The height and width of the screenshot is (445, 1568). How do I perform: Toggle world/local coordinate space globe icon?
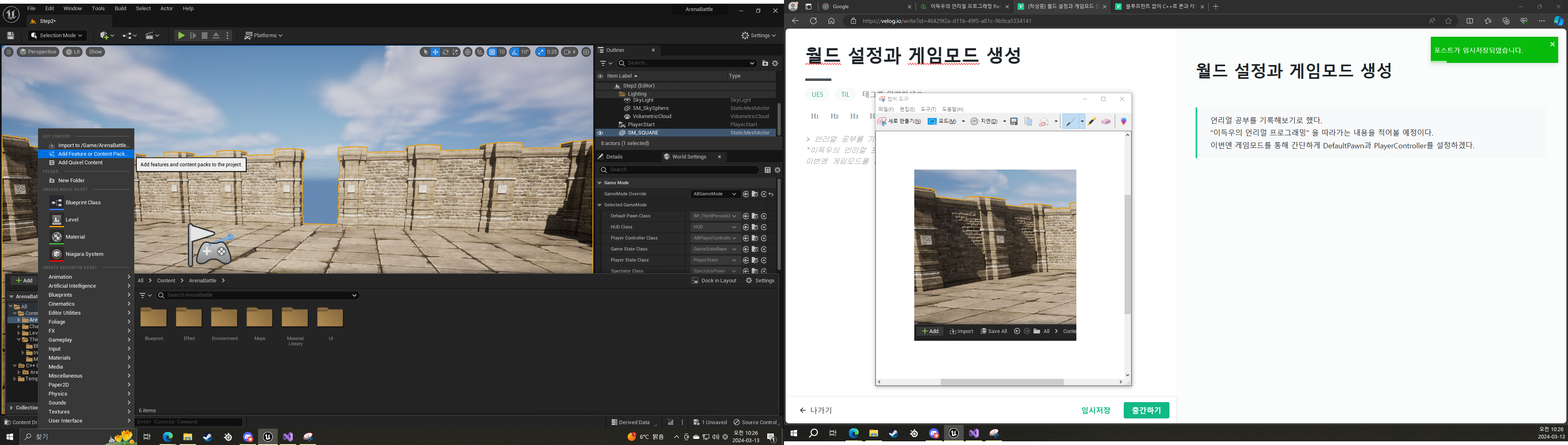coord(468,52)
